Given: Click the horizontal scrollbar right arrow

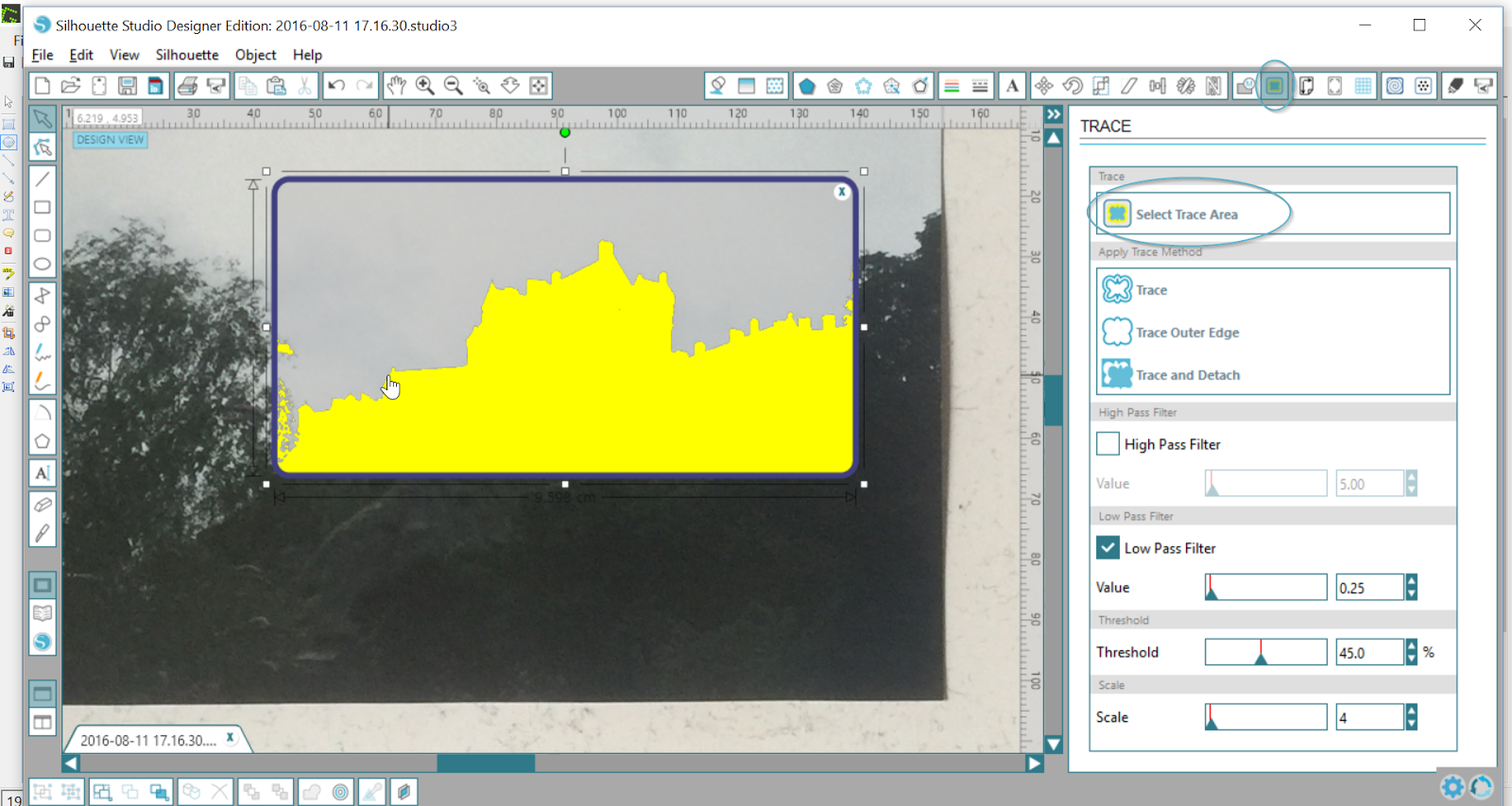Looking at the screenshot, I should click(x=1035, y=763).
